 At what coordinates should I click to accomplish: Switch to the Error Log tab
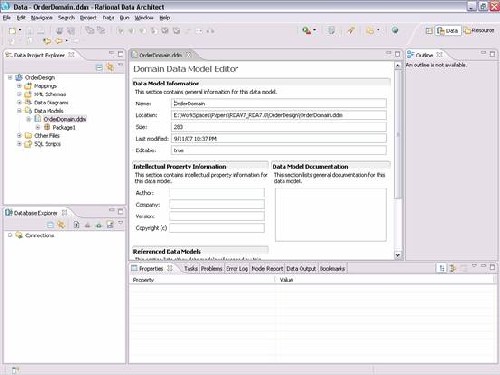(x=237, y=269)
